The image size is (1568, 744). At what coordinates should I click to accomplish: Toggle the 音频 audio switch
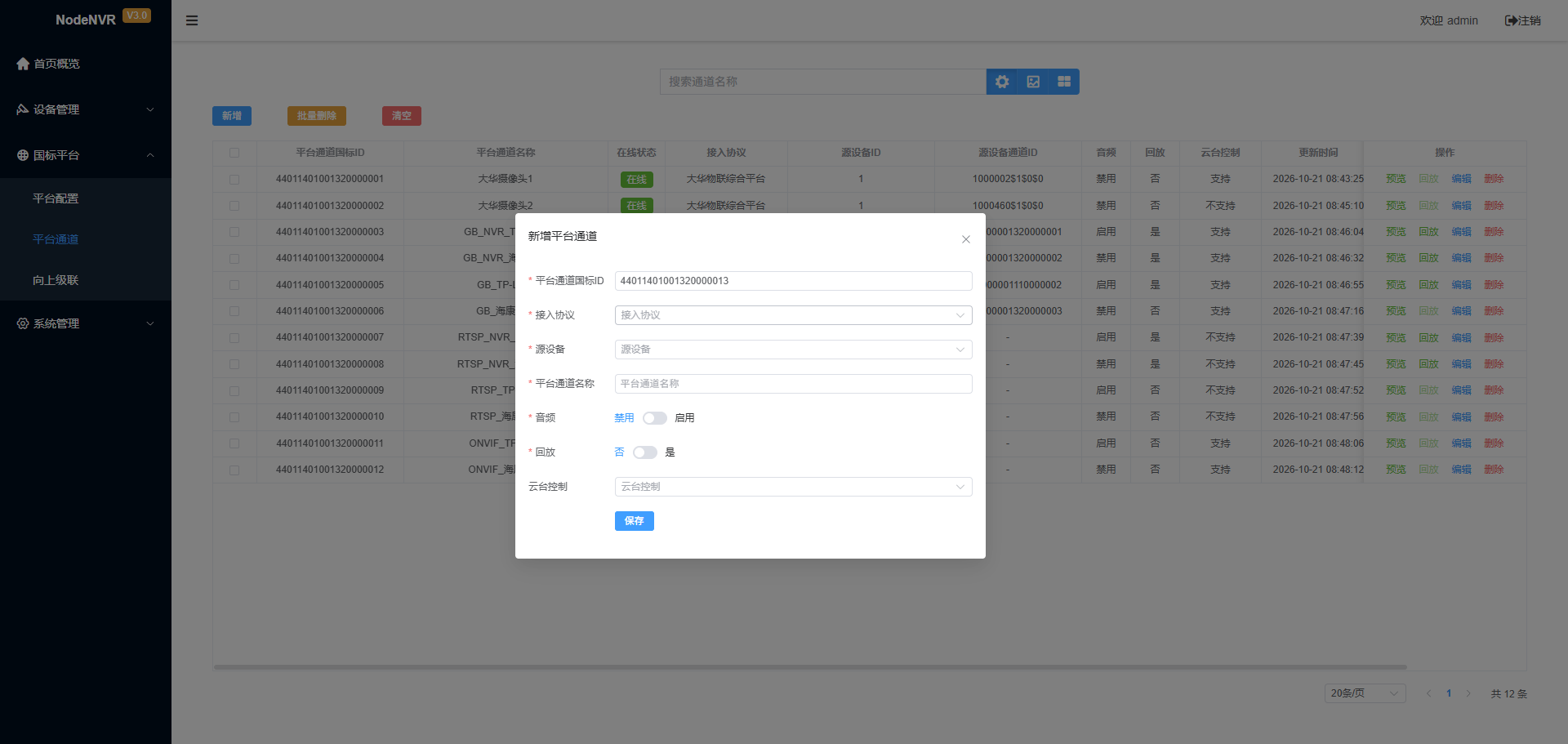655,418
